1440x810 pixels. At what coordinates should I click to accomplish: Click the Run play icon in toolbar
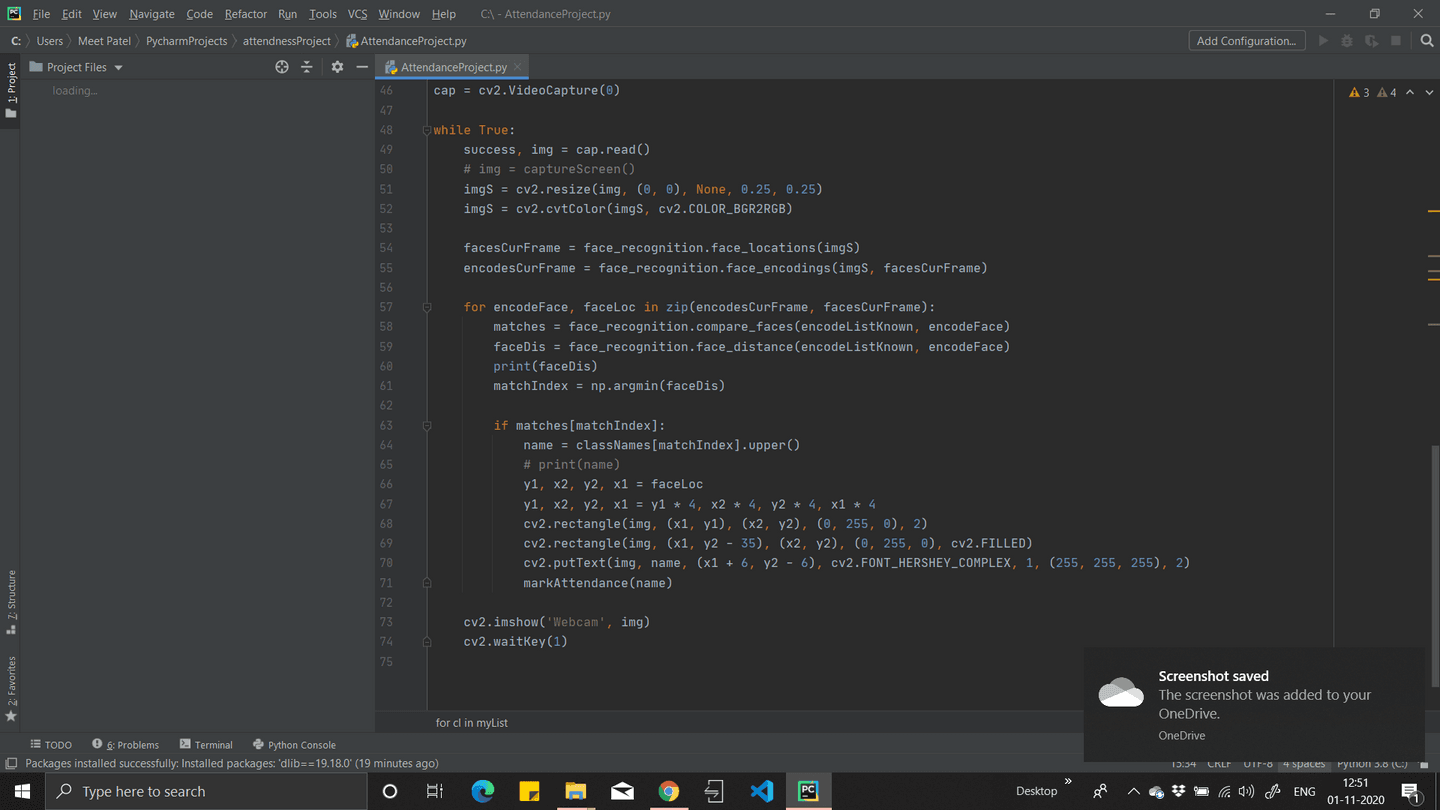point(1323,41)
